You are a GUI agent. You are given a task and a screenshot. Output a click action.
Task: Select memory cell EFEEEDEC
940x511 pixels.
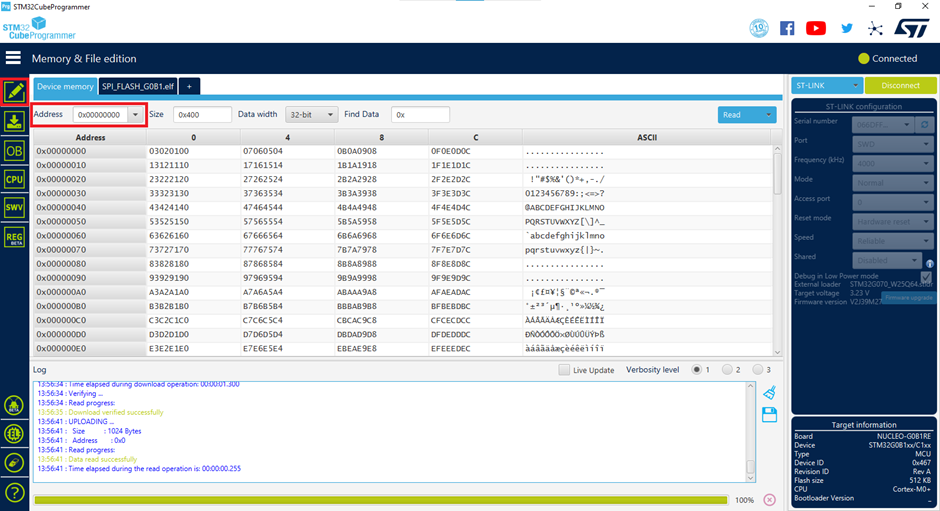(x=451, y=348)
